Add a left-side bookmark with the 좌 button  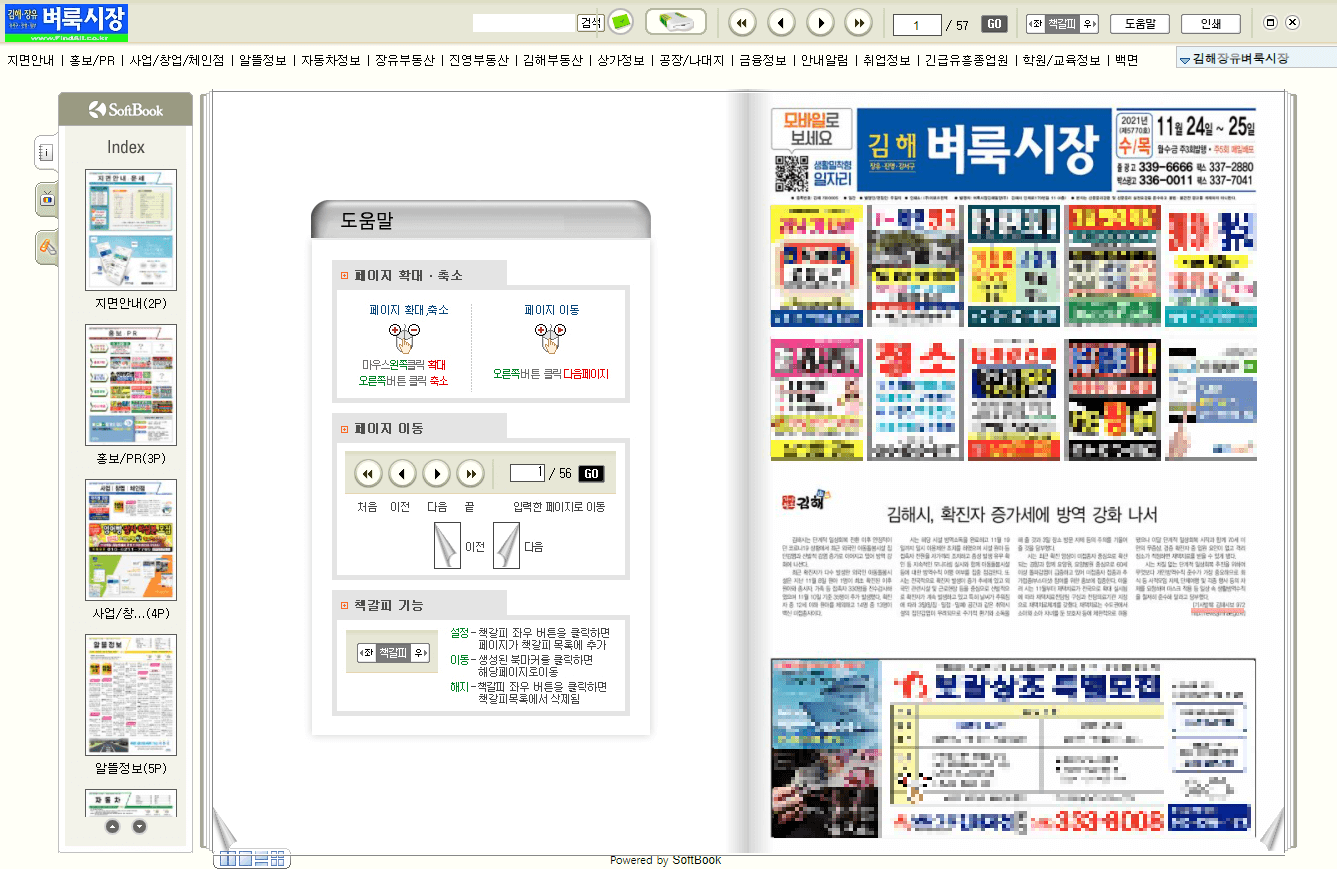click(1036, 23)
